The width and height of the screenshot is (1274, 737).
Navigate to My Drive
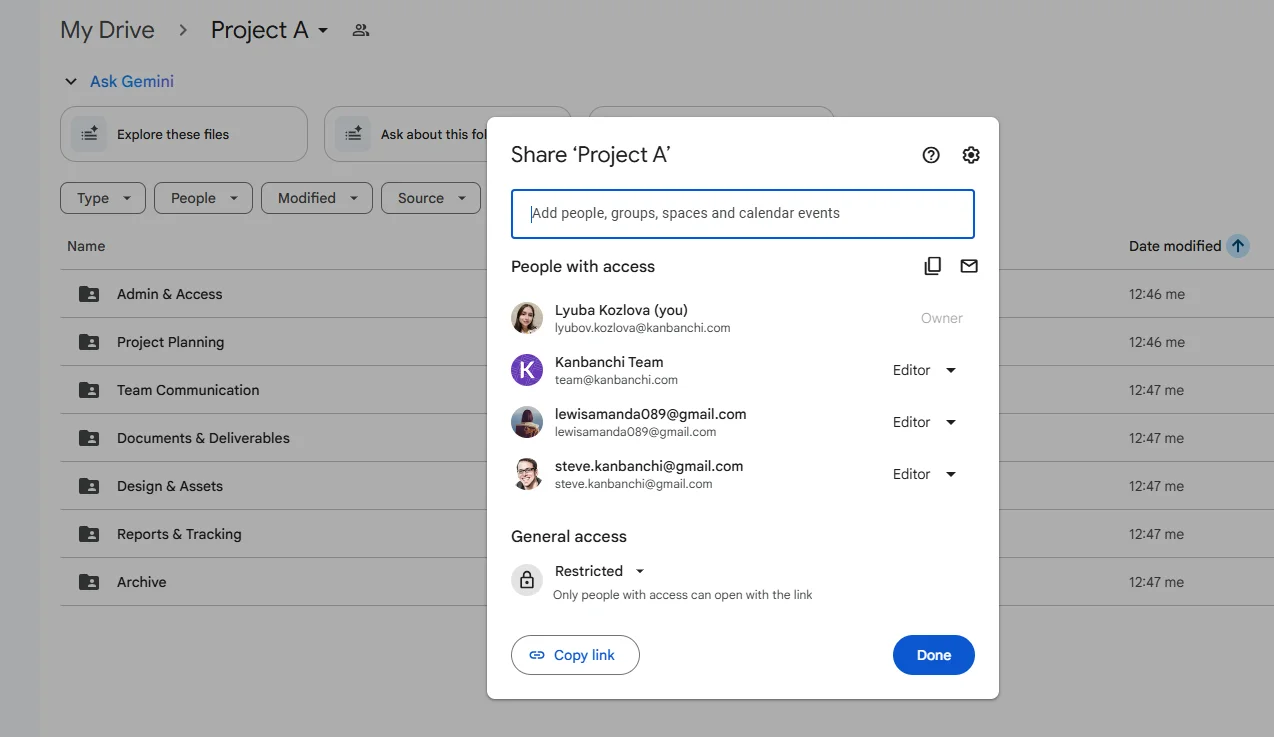(x=107, y=30)
